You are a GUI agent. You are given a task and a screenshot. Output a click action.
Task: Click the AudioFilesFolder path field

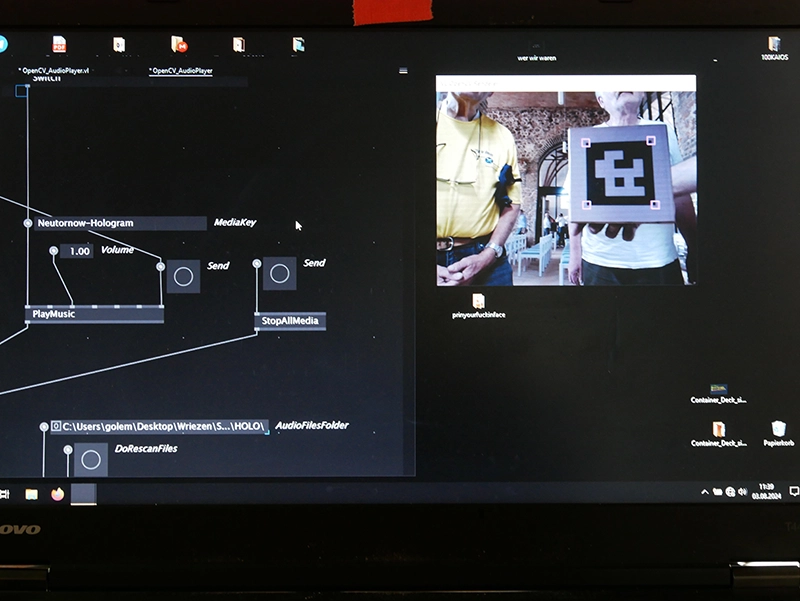pyautogui.click(x=159, y=426)
